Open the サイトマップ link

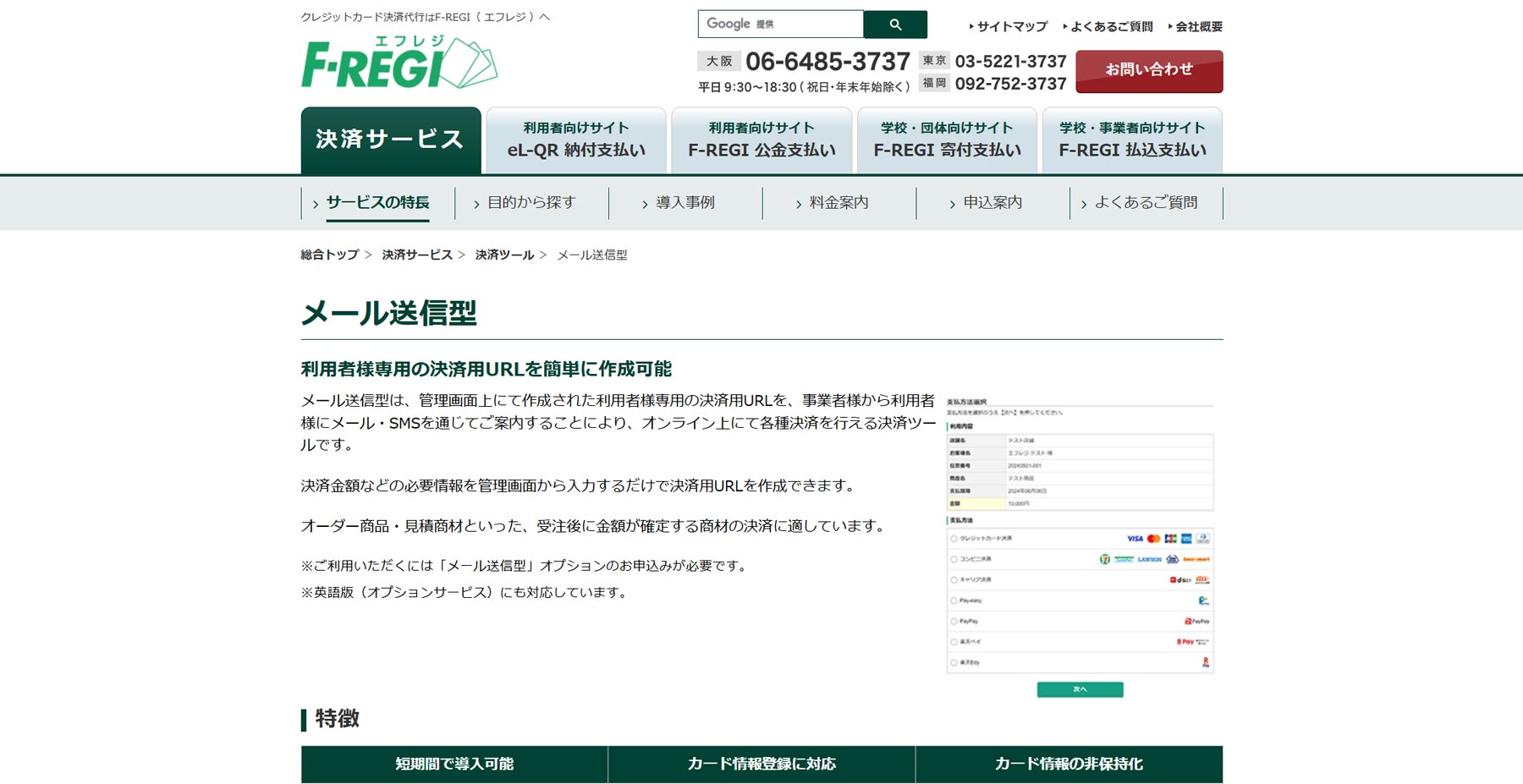(1012, 27)
